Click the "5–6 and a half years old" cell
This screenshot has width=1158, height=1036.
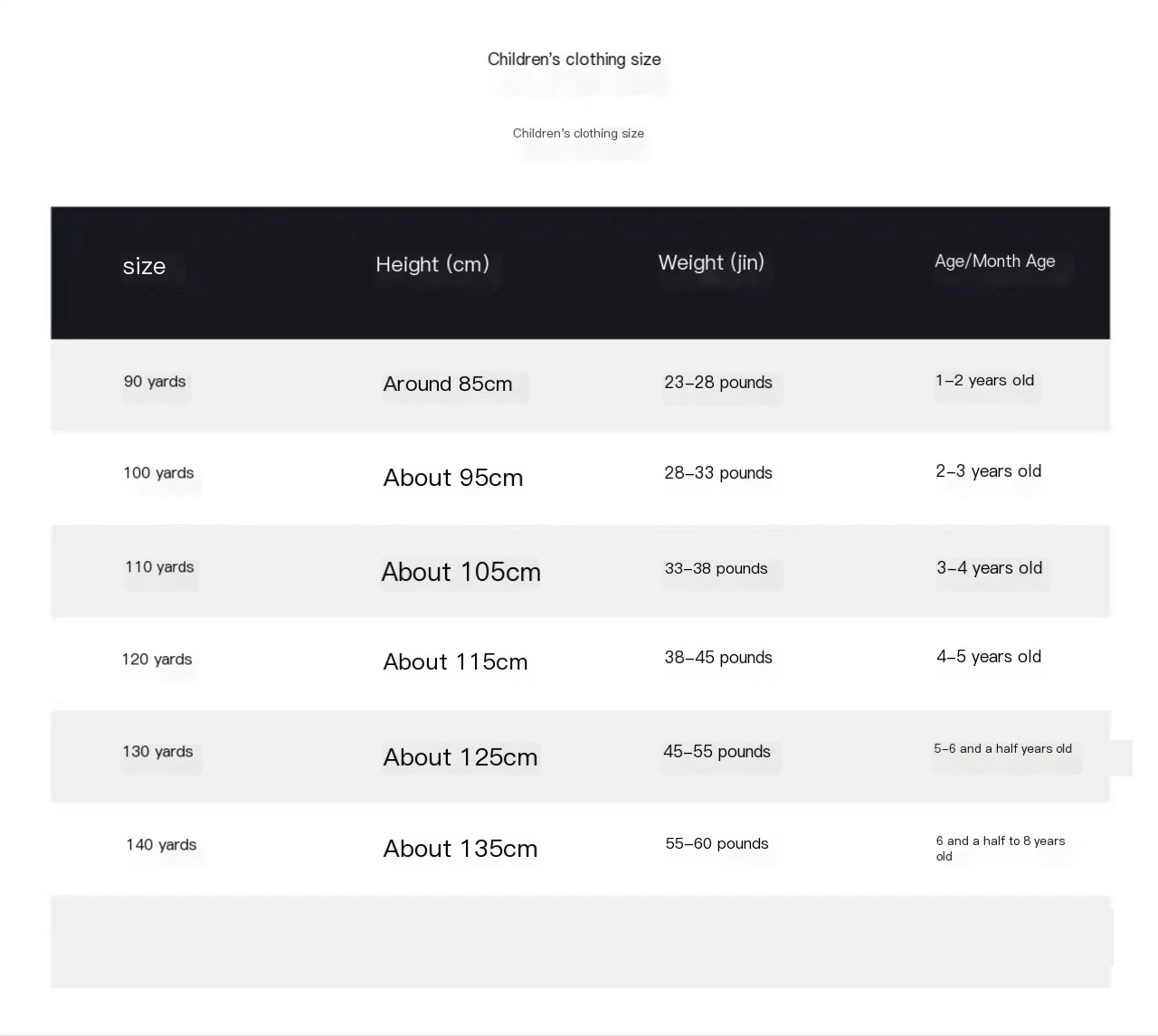[x=1002, y=749]
